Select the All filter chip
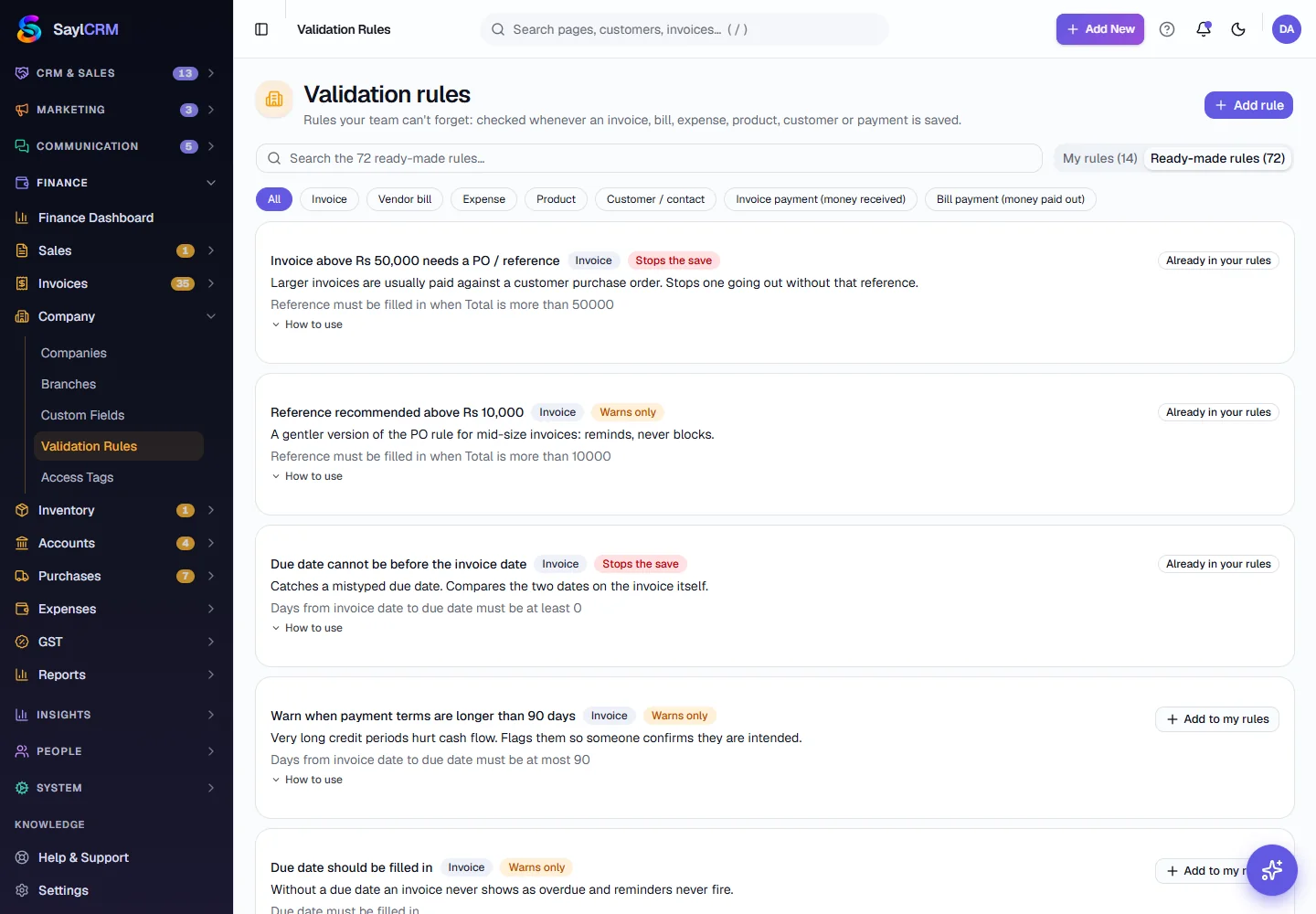 274,199
